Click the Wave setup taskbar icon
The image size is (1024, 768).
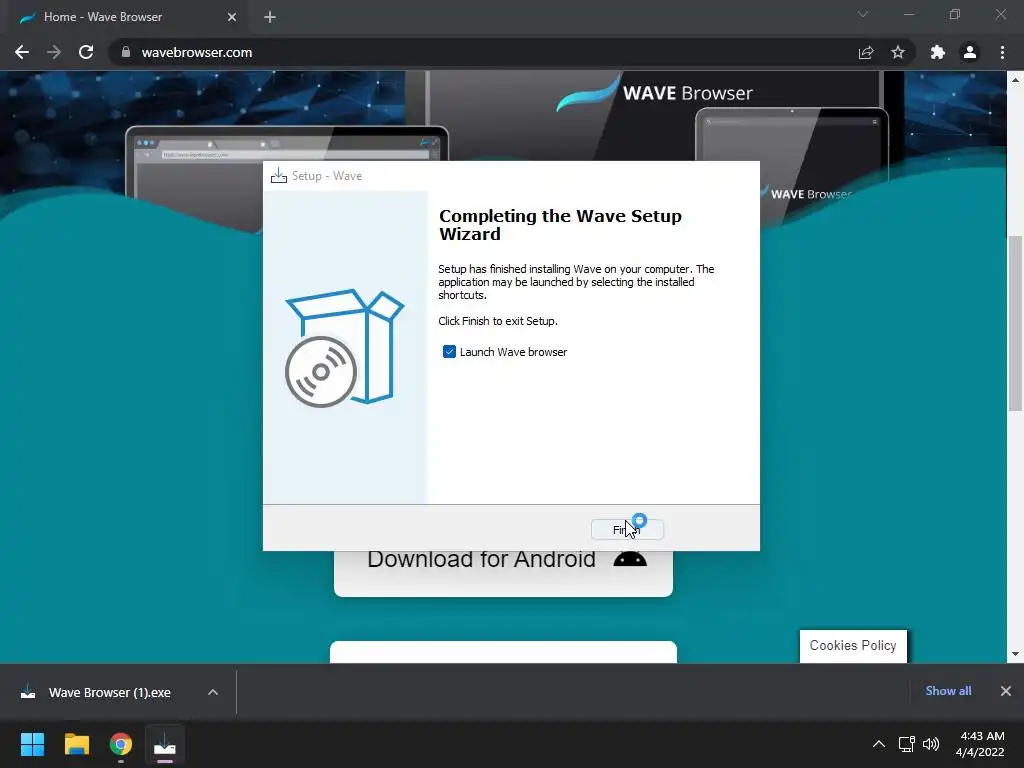(165, 744)
